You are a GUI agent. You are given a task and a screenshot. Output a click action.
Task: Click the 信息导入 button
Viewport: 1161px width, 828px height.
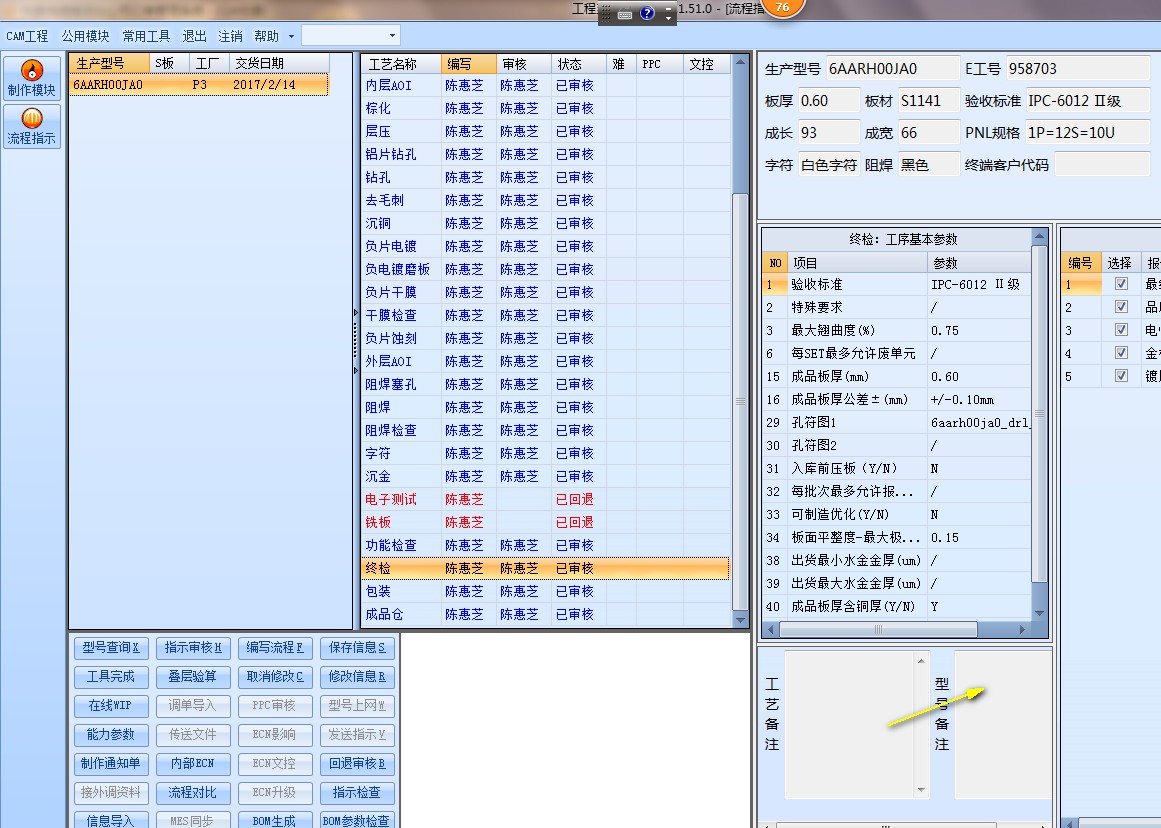(x=111, y=820)
